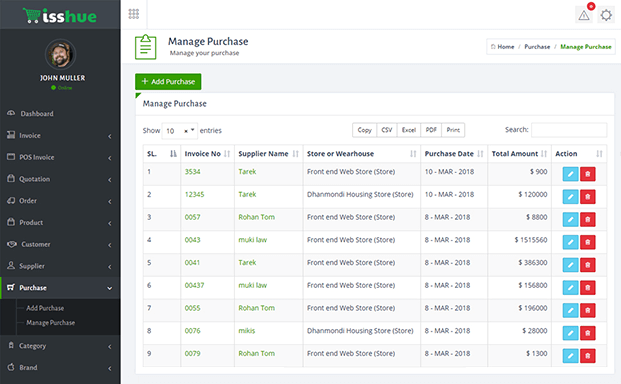Expand the Order sidebar menu

(x=60, y=201)
